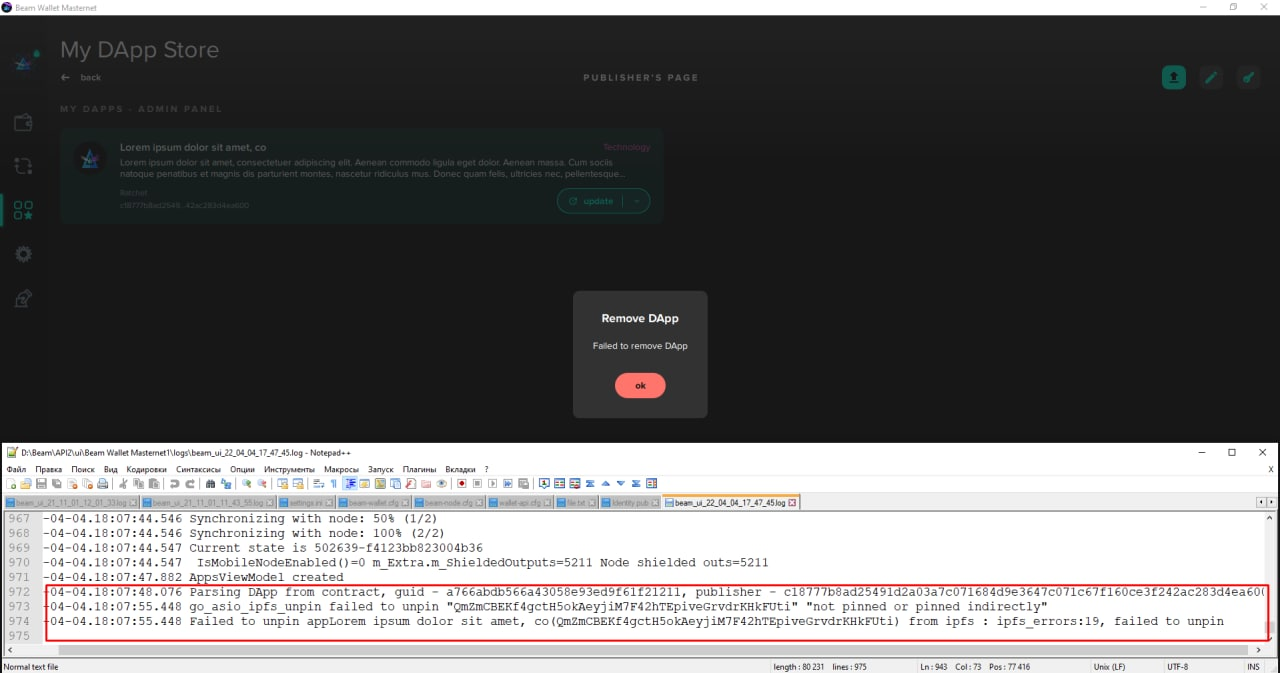Toggle the indent guide toolbar button
The image size is (1280, 673).
pos(351,483)
